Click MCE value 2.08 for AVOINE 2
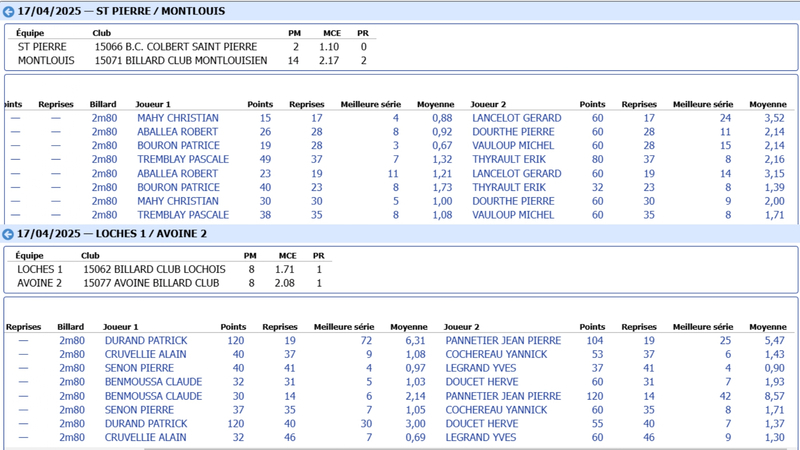800x450 pixels. 285,283
